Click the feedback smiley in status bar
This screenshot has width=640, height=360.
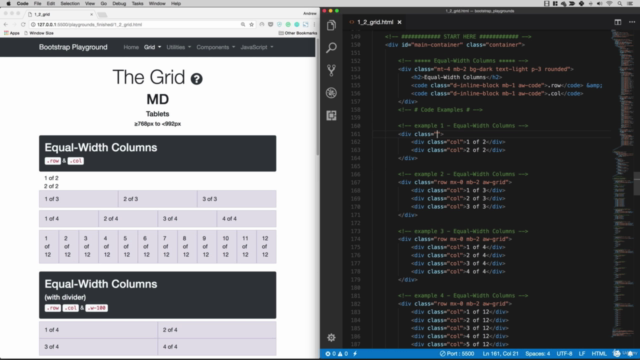click(x=617, y=353)
